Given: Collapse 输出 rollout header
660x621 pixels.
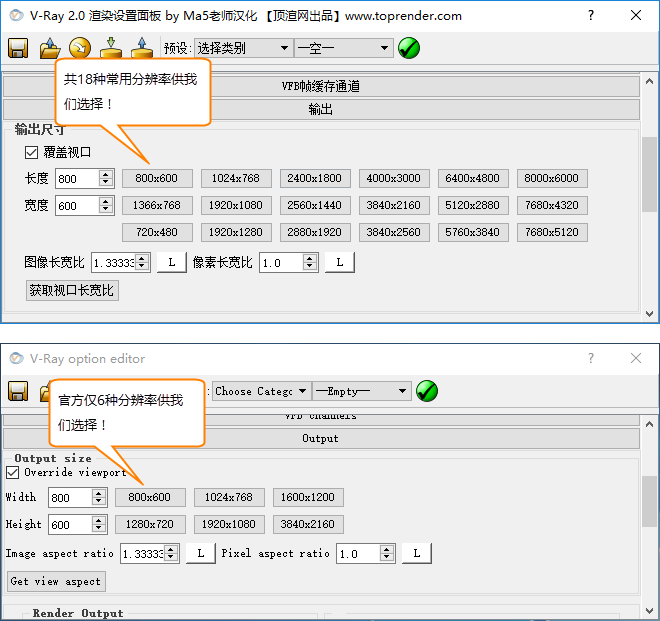Looking at the screenshot, I should tap(321, 109).
